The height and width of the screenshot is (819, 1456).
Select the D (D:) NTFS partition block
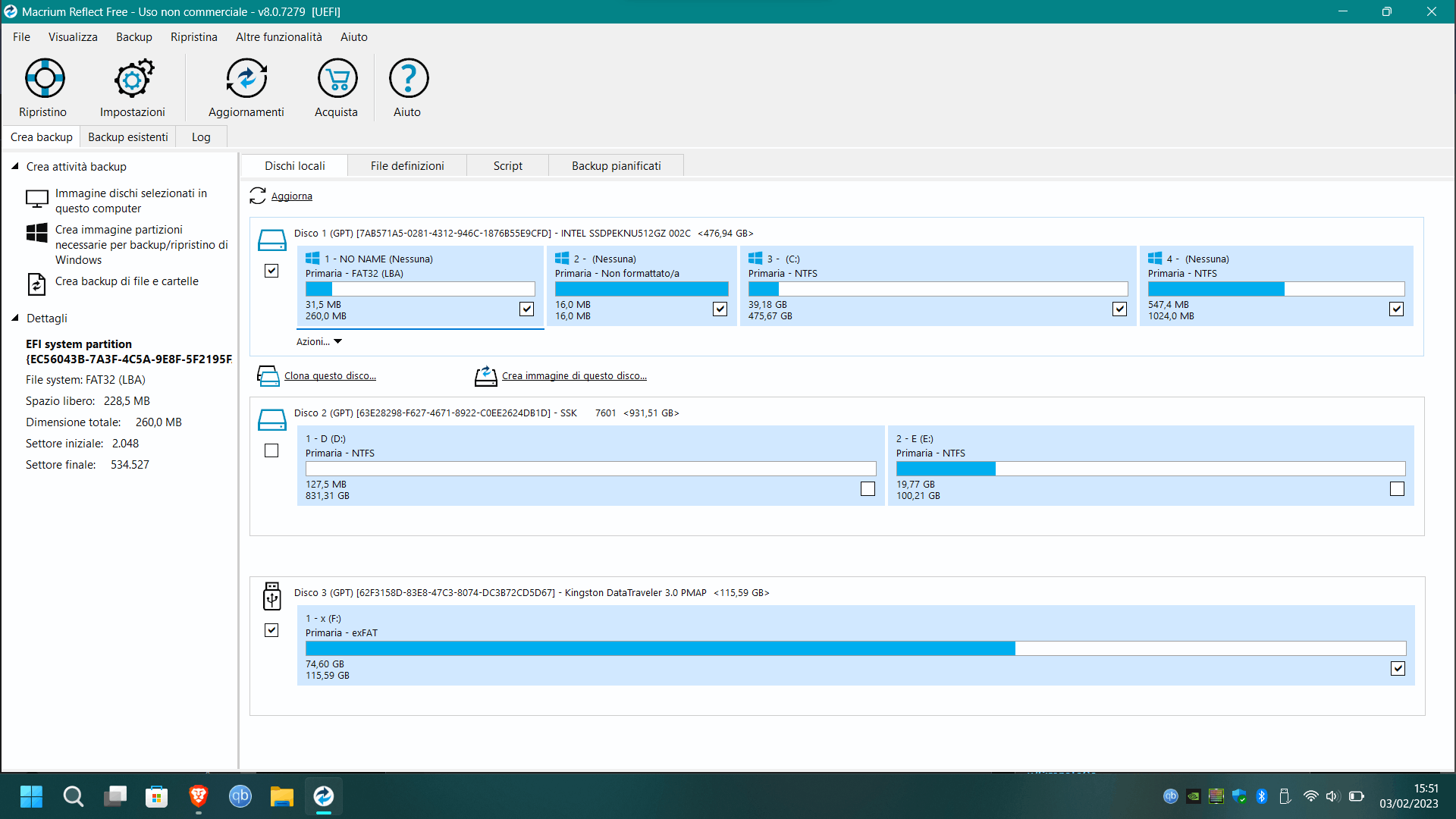pyautogui.click(x=591, y=466)
